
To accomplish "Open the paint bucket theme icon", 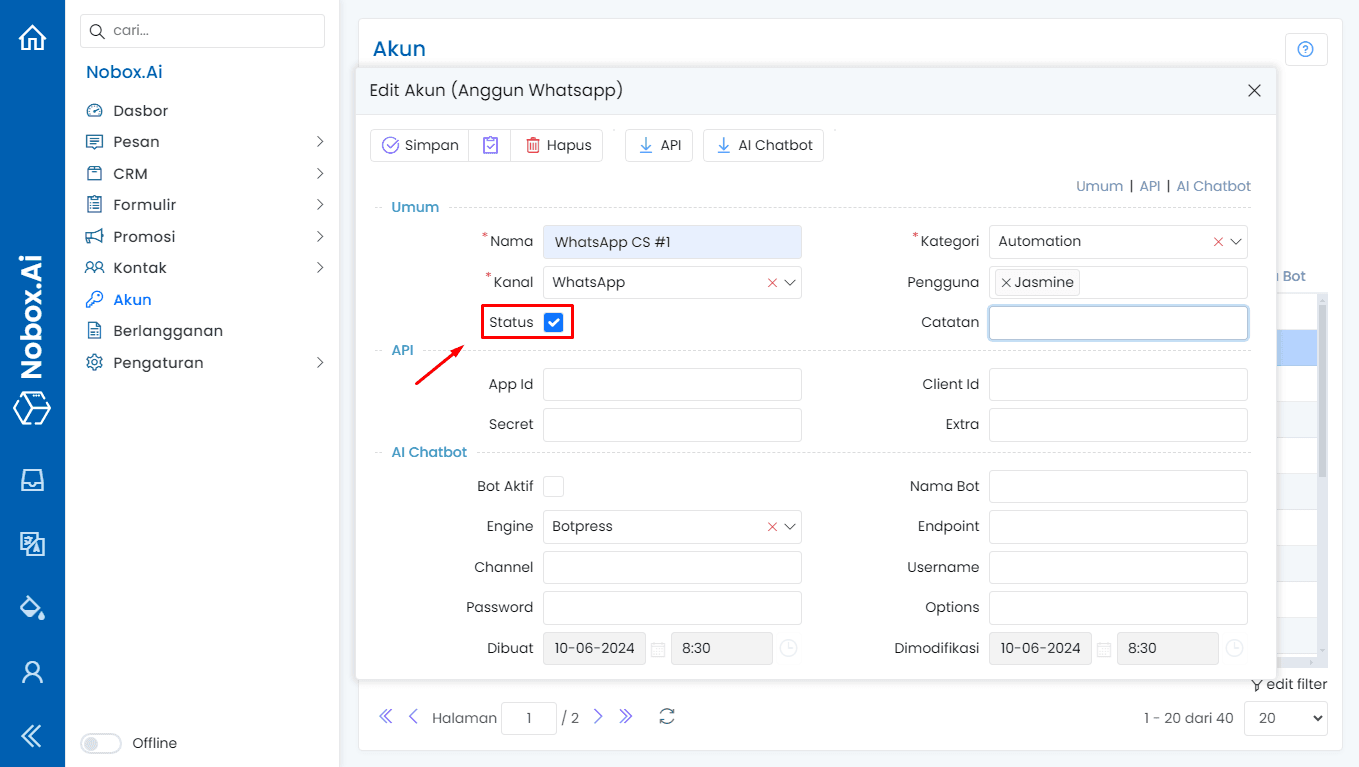I will [32, 607].
